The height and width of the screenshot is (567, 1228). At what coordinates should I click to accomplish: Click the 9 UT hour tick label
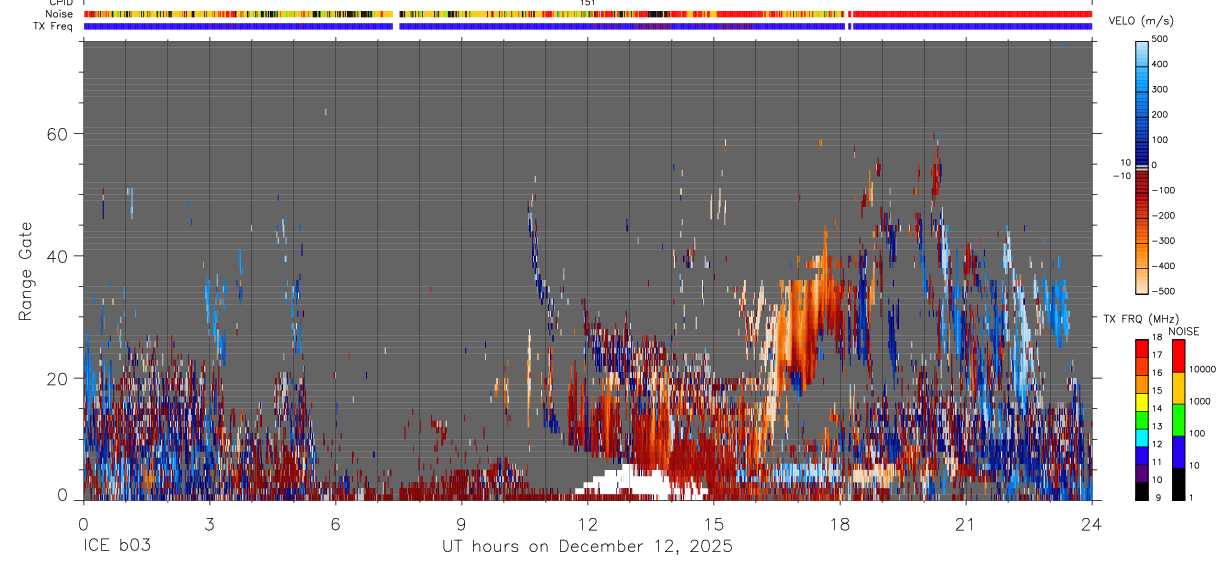click(x=461, y=524)
